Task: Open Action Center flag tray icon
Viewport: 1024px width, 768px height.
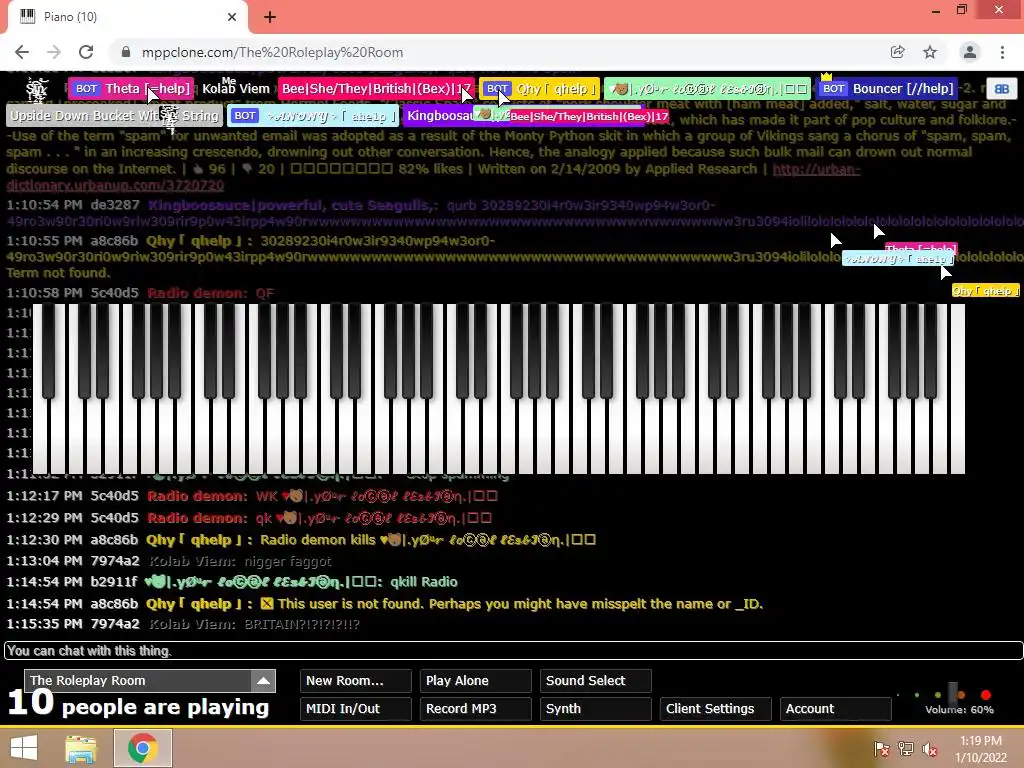Action: 882,749
